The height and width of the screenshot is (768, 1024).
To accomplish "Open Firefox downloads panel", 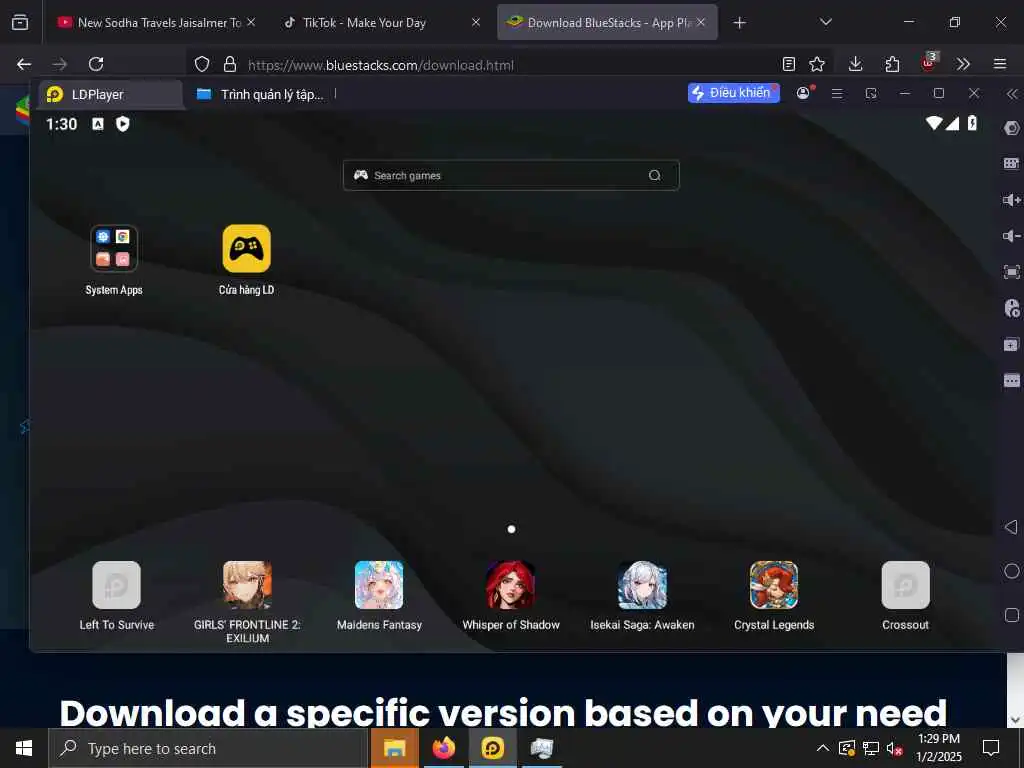I will 856,64.
